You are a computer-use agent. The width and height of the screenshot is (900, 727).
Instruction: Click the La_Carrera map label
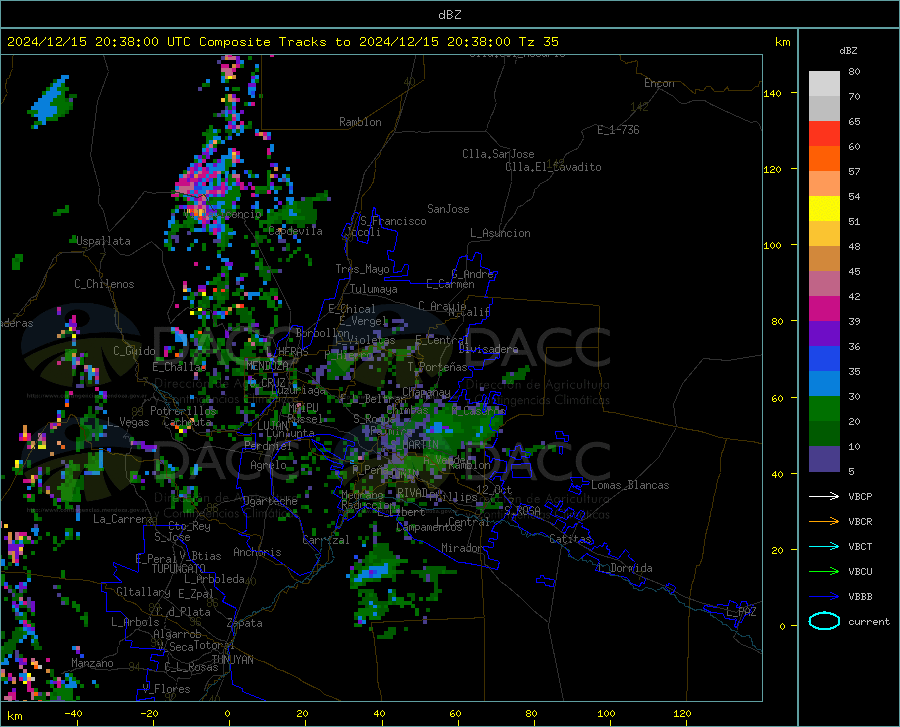123,519
